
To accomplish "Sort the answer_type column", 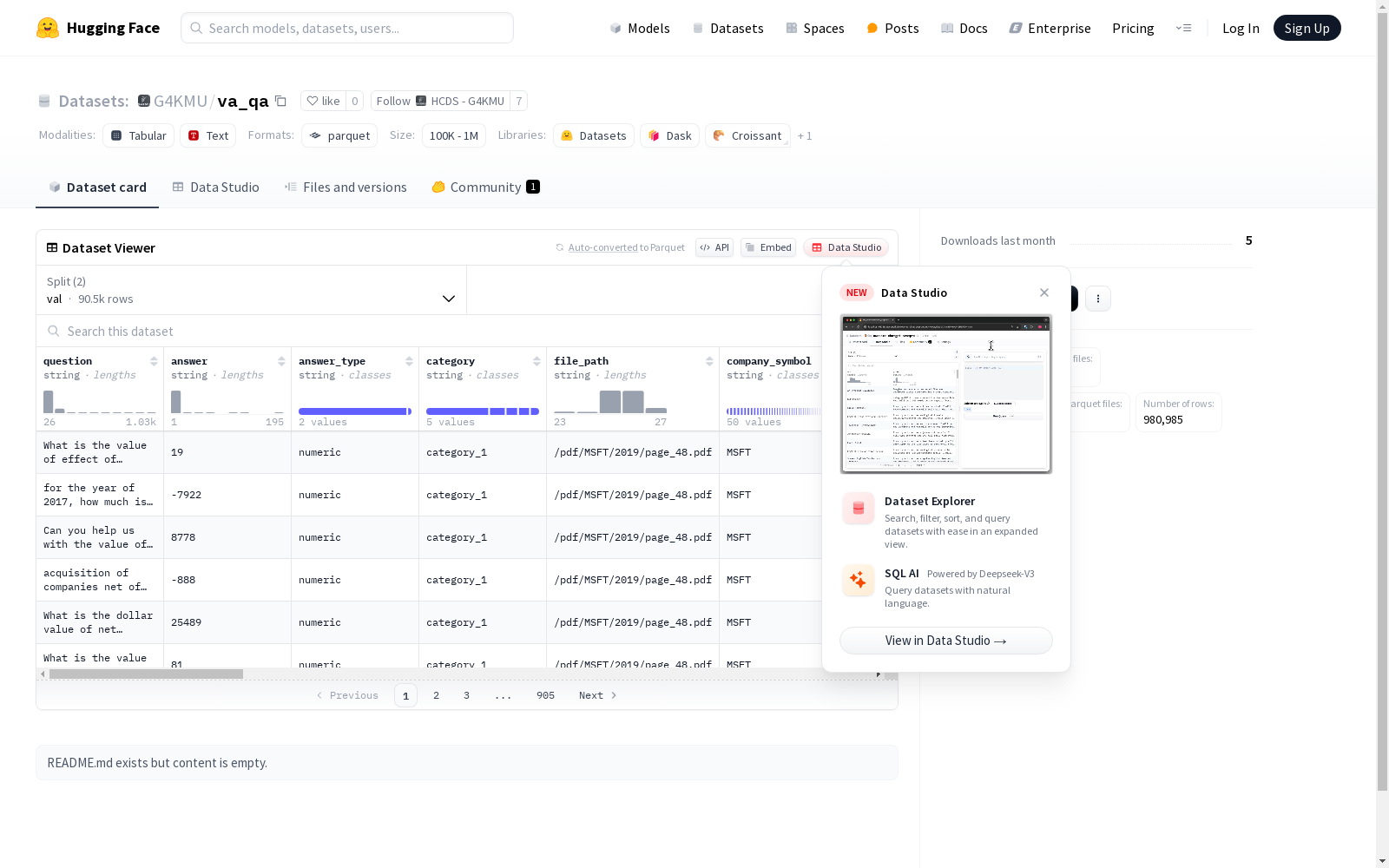I will point(409,361).
